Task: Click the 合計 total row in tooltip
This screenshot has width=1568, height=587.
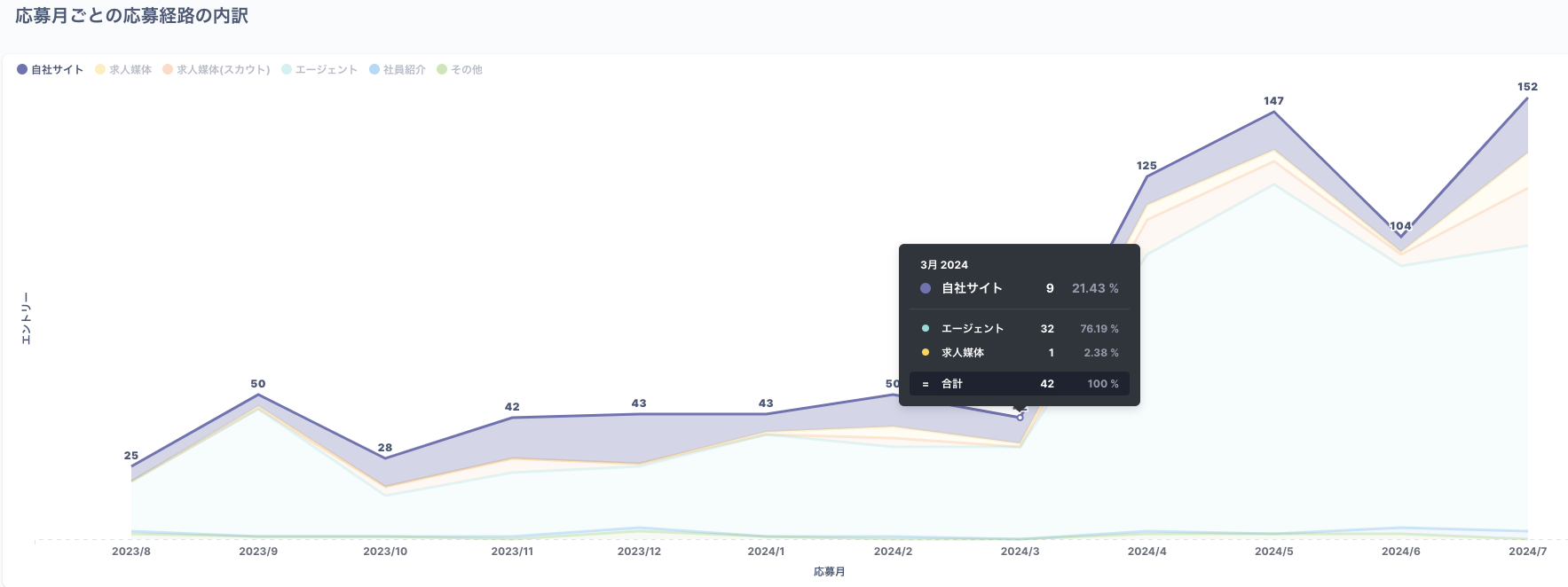Action: click(1019, 384)
